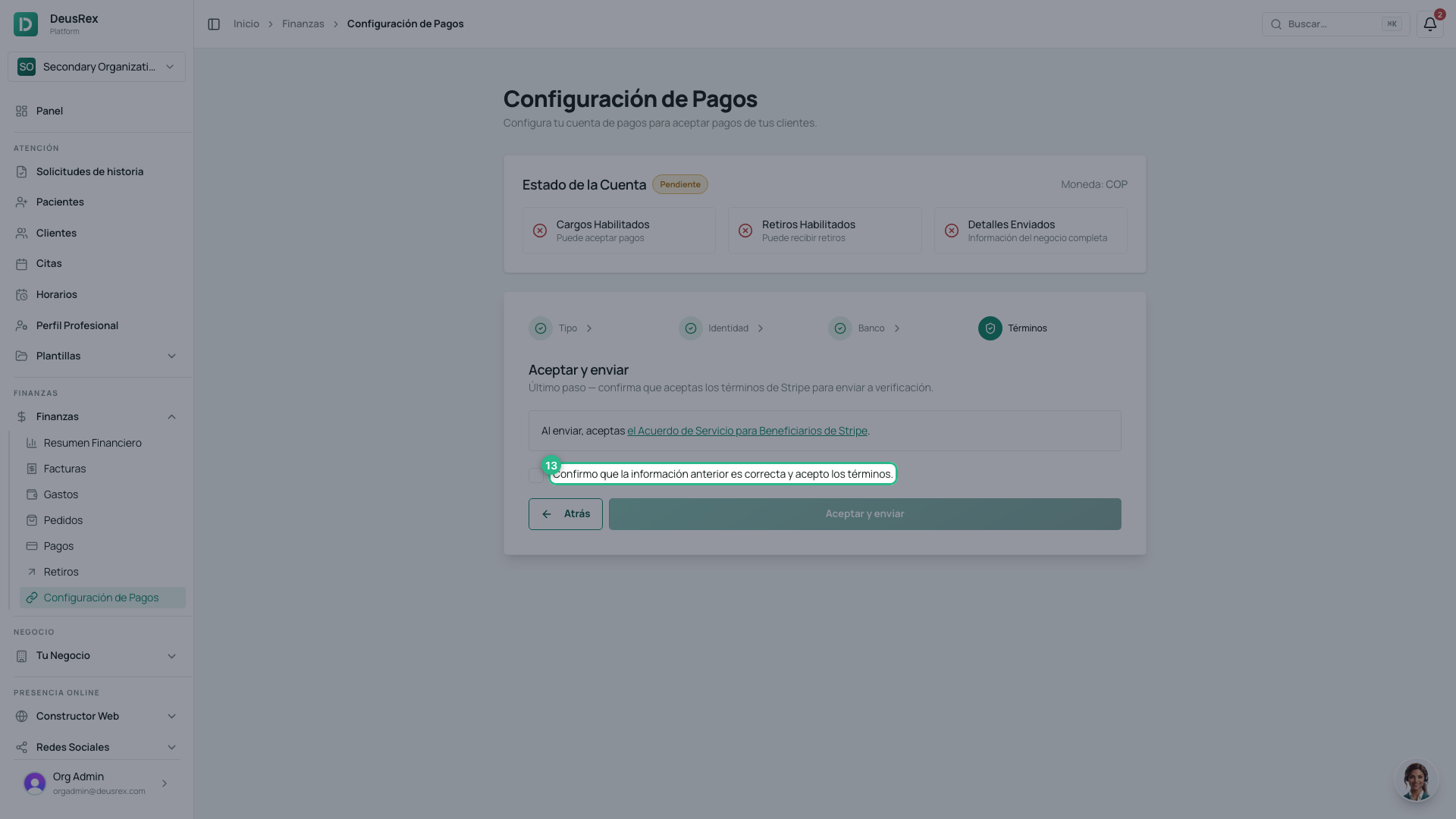Go to the Tipo step check icon
This screenshot has width=1456, height=819.
(541, 328)
